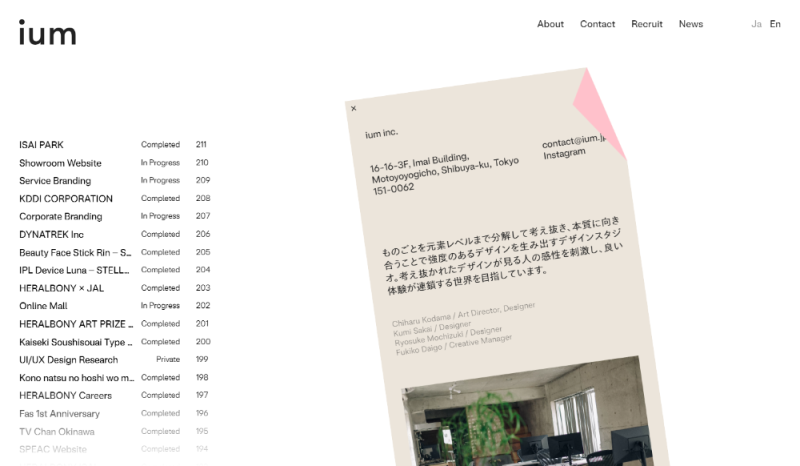The height and width of the screenshot is (466, 800).
Task: Open the UI/UX Design Research project
Action: point(68,360)
